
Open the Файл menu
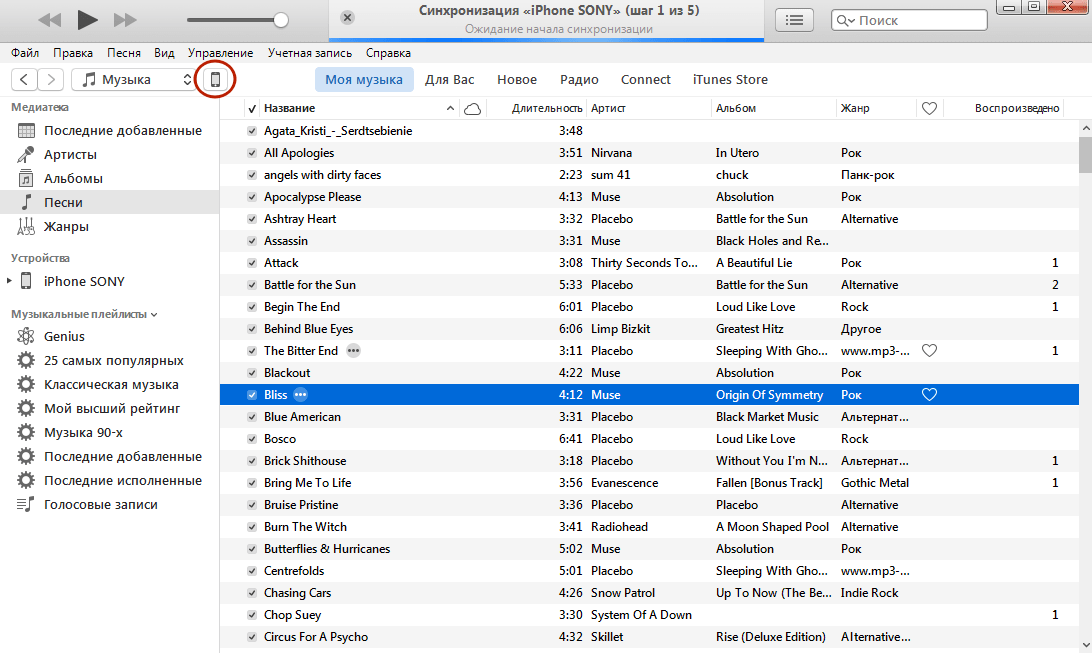click(x=25, y=53)
